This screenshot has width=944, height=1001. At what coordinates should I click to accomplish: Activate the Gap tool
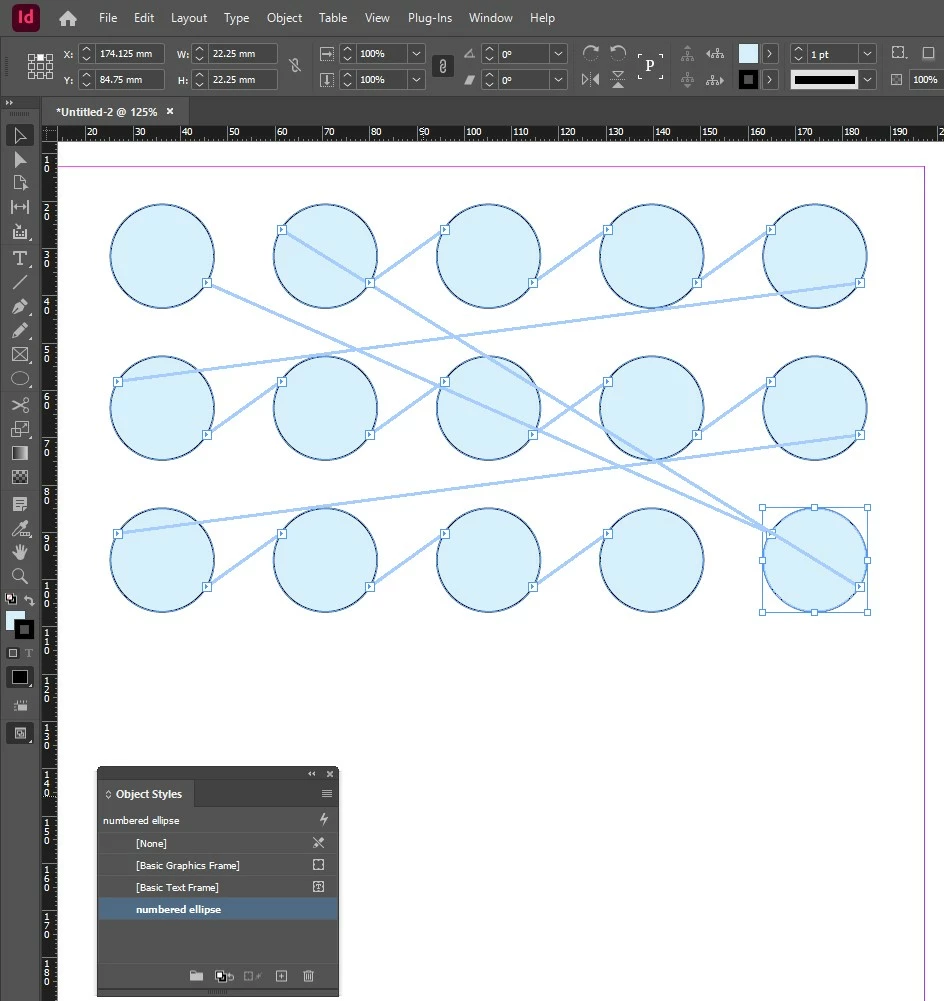20,207
